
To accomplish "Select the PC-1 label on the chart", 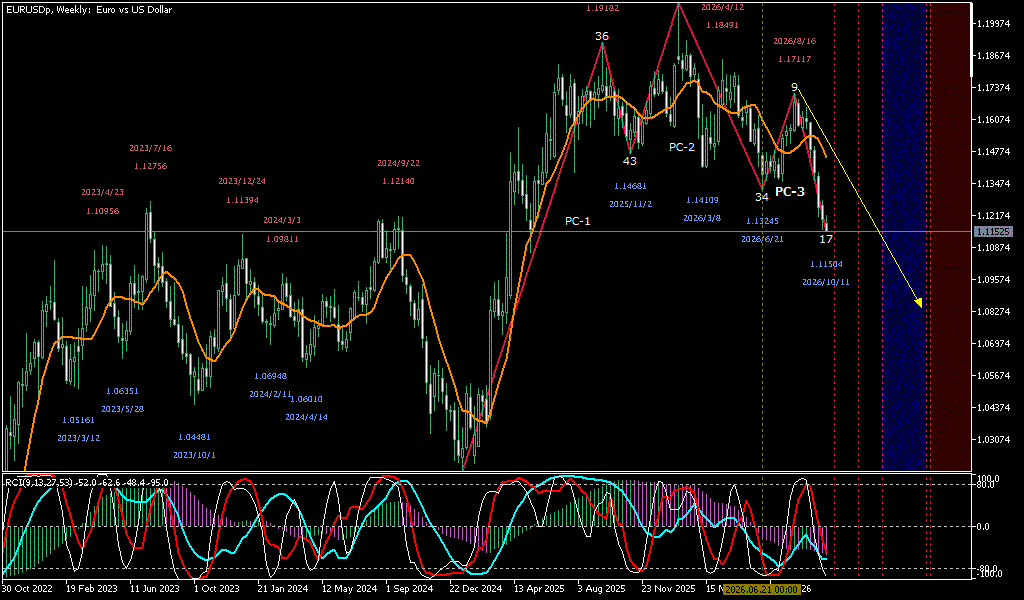I will pyautogui.click(x=577, y=221).
